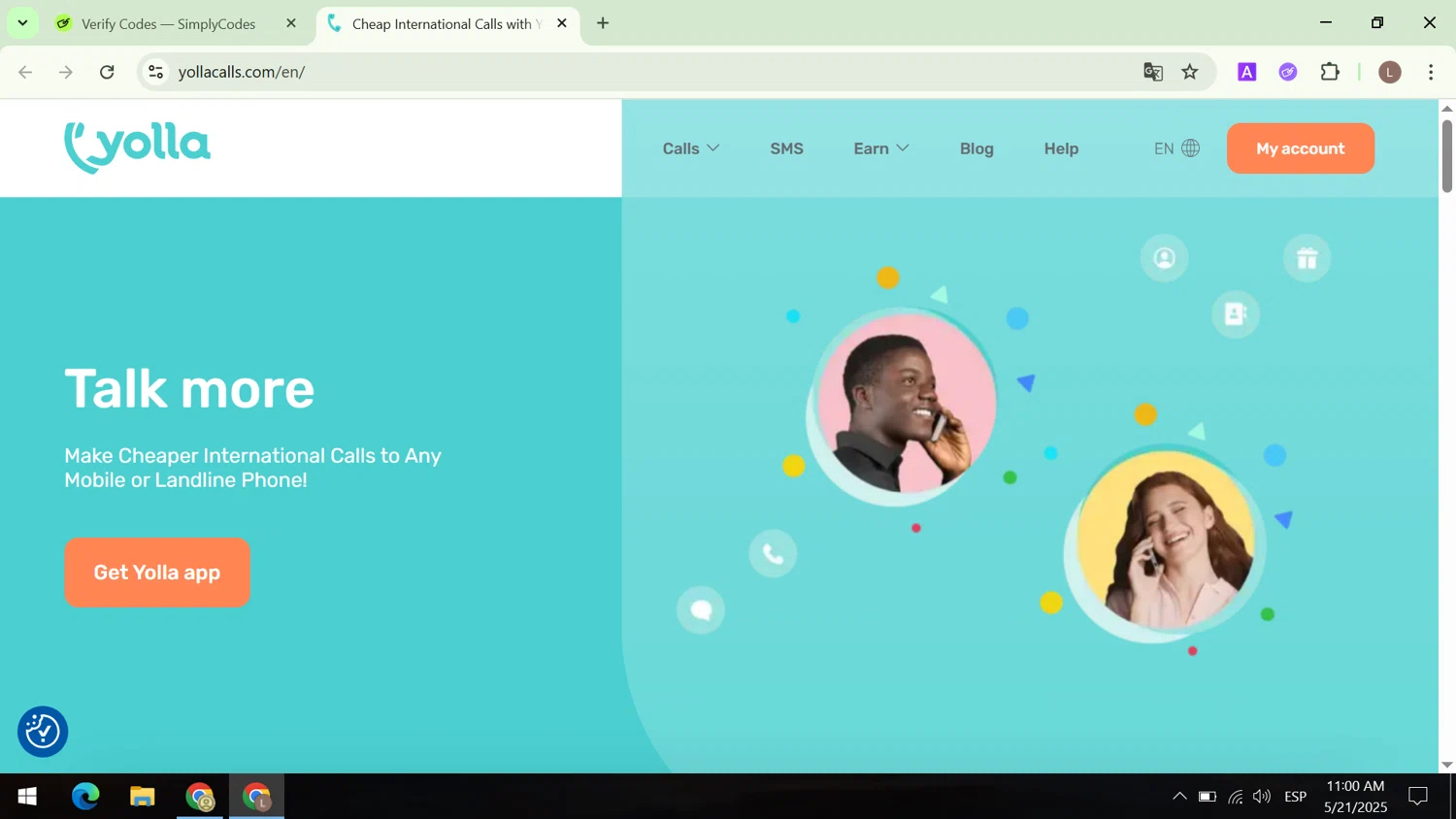This screenshot has height=819, width=1456.
Task: Close the Verify Codes SimplyCodes tab
Action: point(291,23)
